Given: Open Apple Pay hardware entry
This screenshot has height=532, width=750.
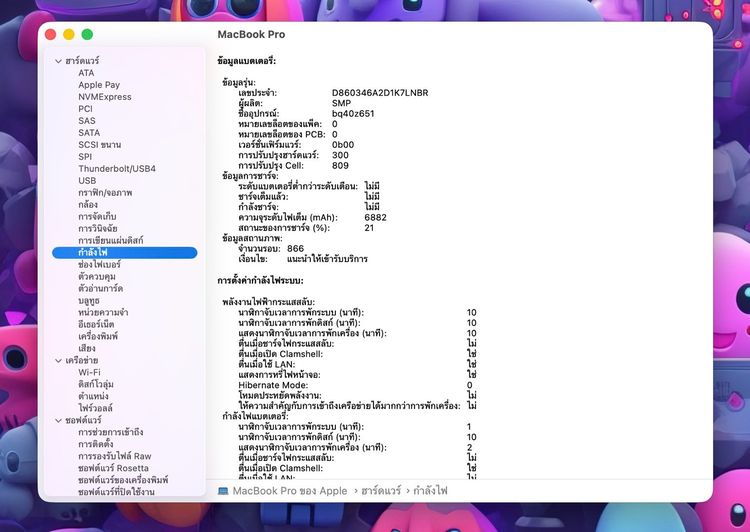Looking at the screenshot, I should (99, 85).
